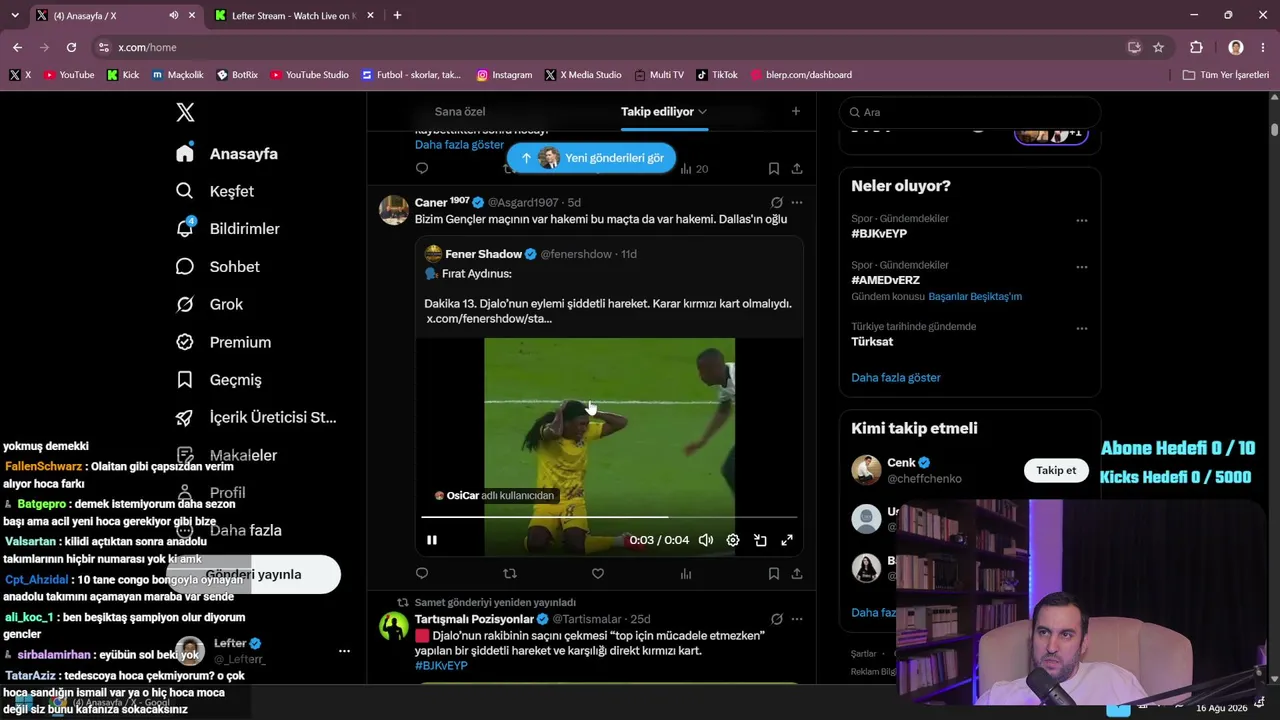
Task: Open the Maçkolik bookmark
Action: point(177,75)
